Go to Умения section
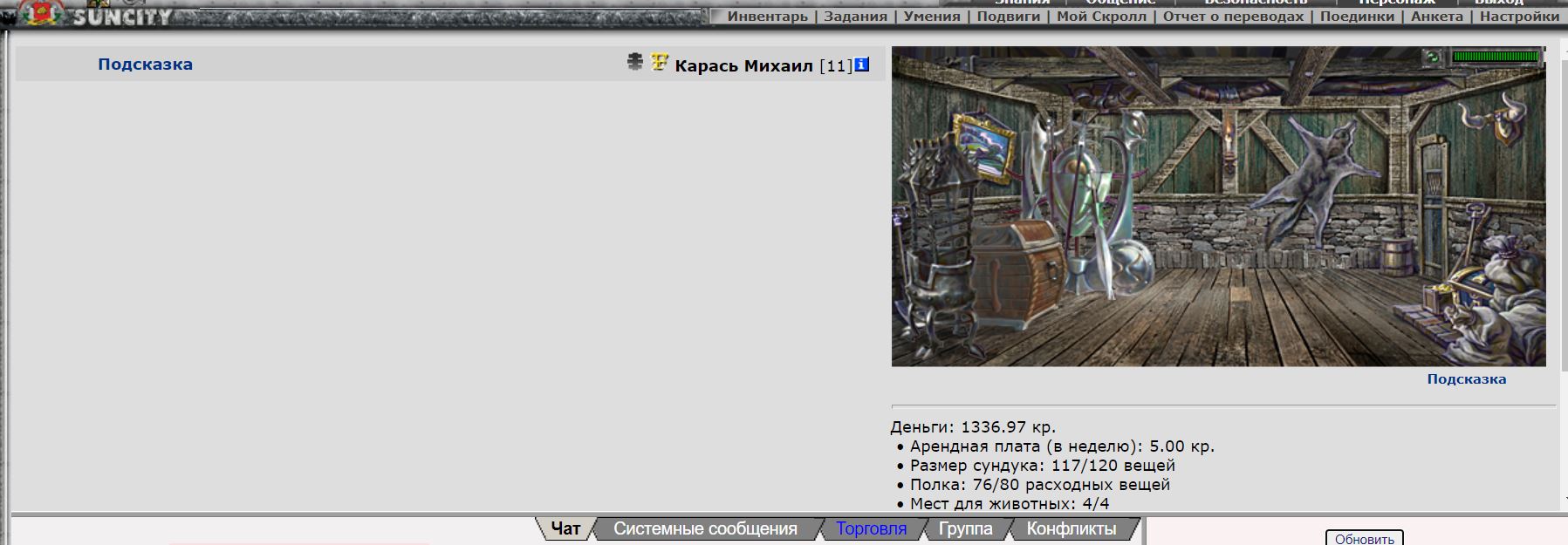Screen dimensions: 1568x545 (x=931, y=16)
